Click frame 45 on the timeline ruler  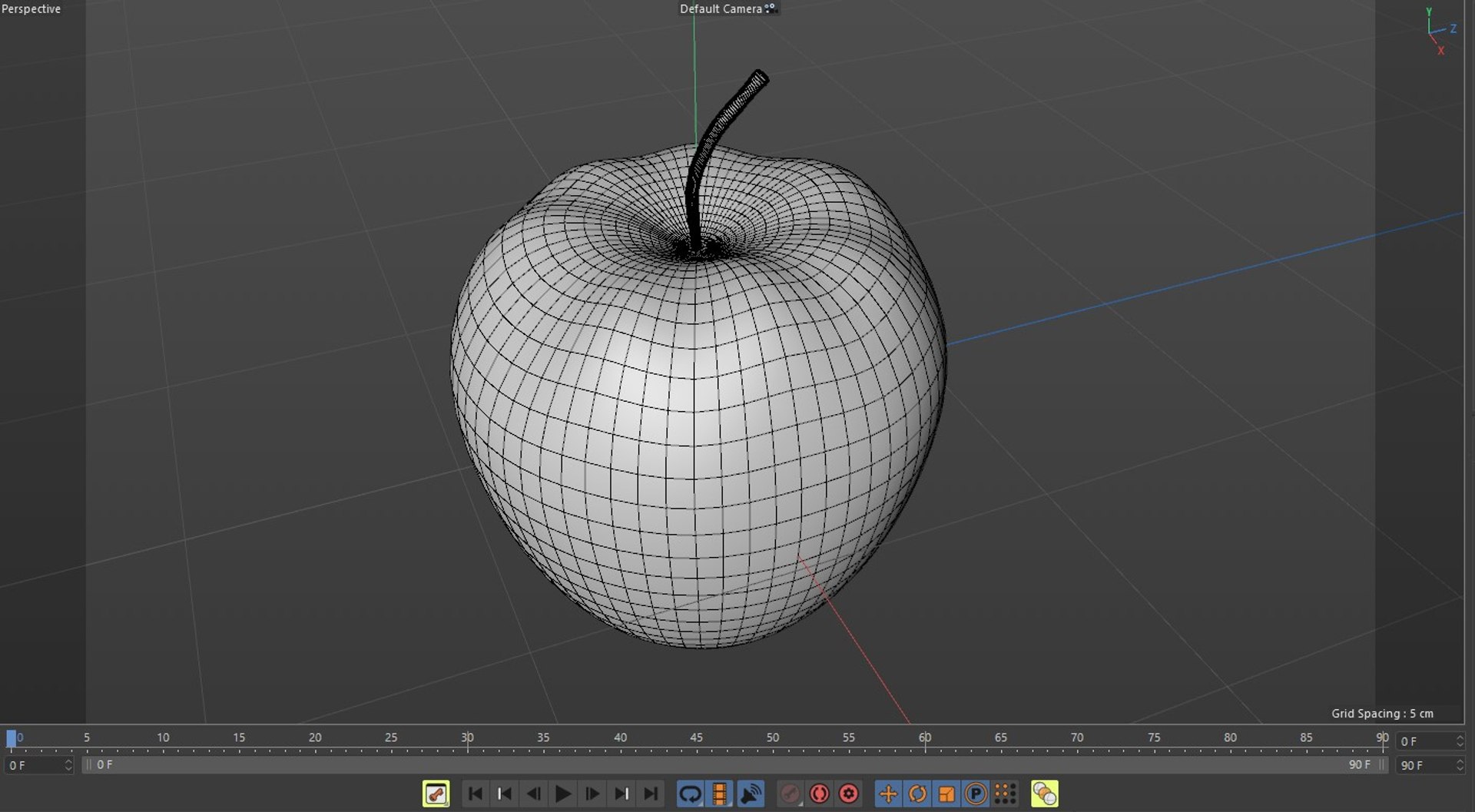pyautogui.click(x=696, y=739)
